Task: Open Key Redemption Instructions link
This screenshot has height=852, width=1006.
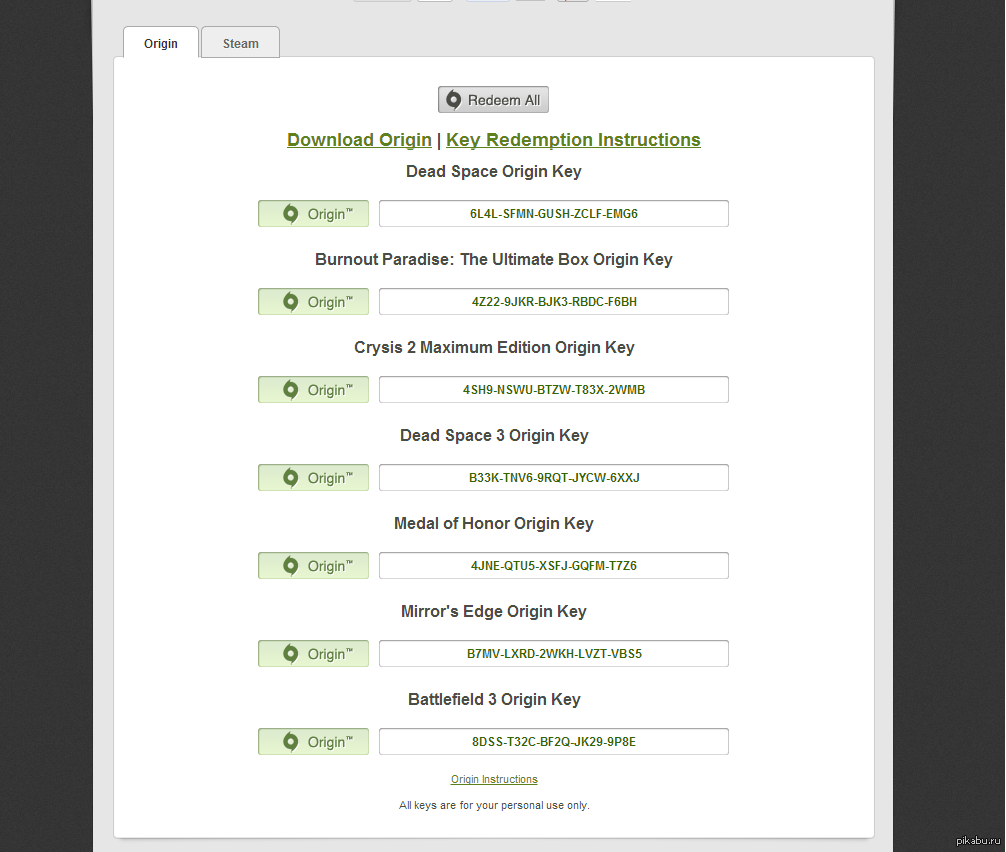Action: 573,140
